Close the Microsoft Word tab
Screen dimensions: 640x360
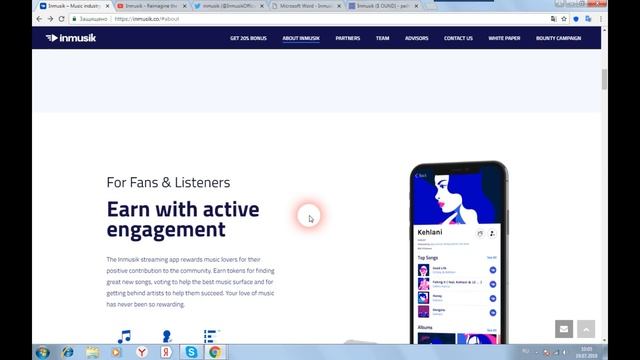tap(339, 6)
